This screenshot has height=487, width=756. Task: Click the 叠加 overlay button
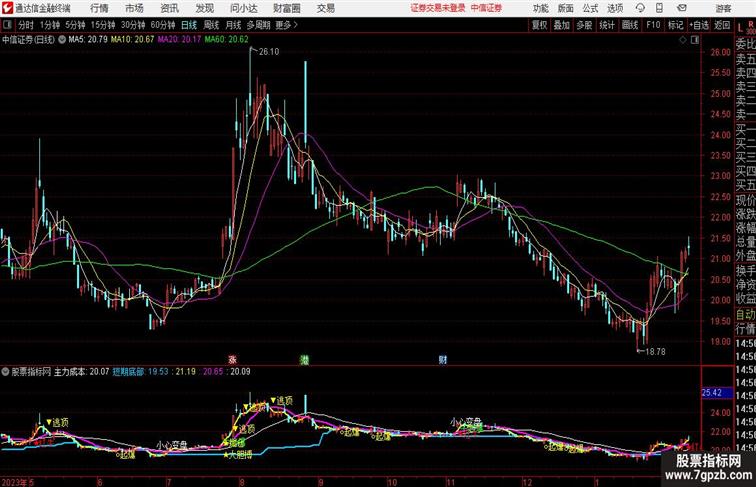(x=562, y=25)
